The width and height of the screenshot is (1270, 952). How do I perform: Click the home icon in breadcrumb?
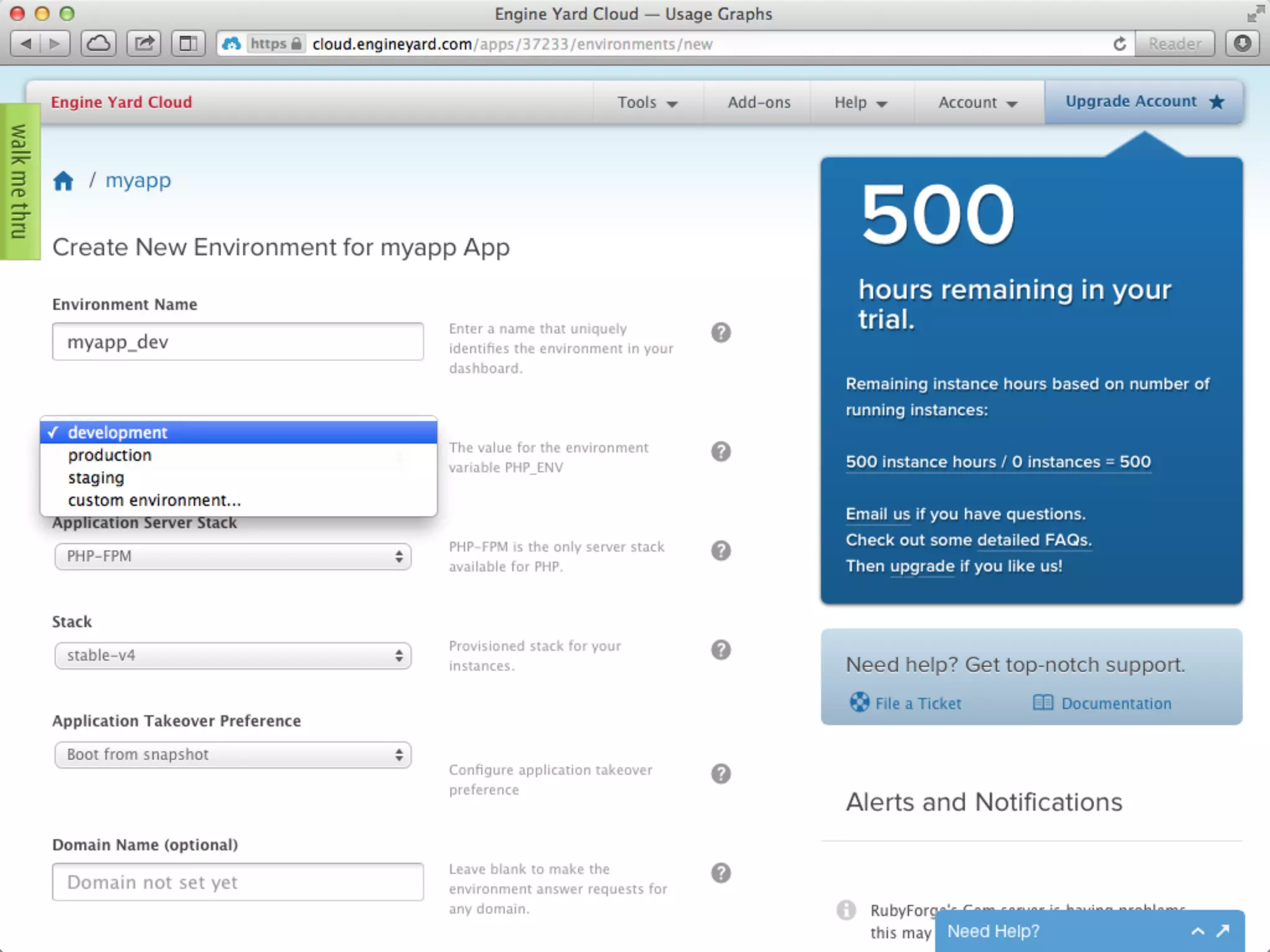pos(63,181)
